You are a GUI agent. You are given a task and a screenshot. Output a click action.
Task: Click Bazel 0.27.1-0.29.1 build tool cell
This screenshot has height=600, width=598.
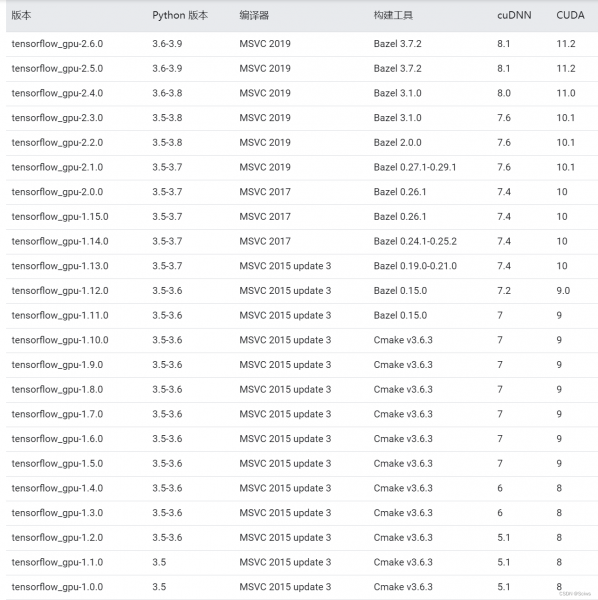(415, 167)
